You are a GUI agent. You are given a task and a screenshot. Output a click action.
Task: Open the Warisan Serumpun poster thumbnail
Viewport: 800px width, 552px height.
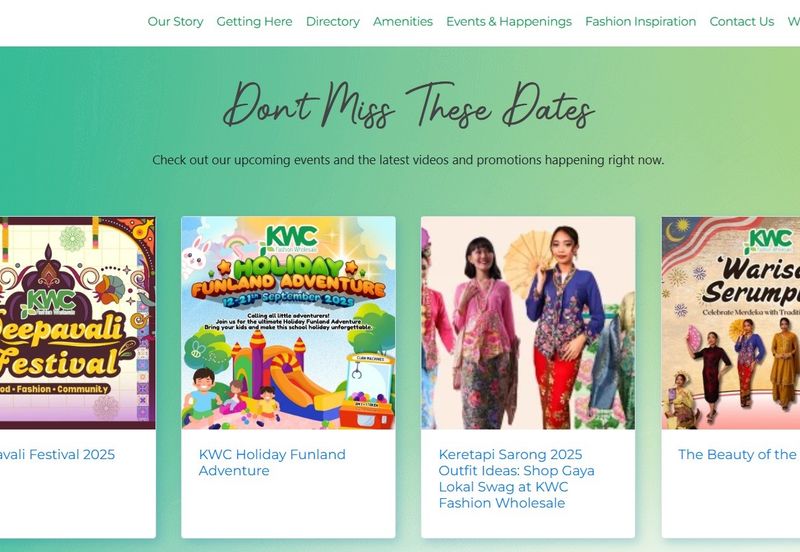731,323
